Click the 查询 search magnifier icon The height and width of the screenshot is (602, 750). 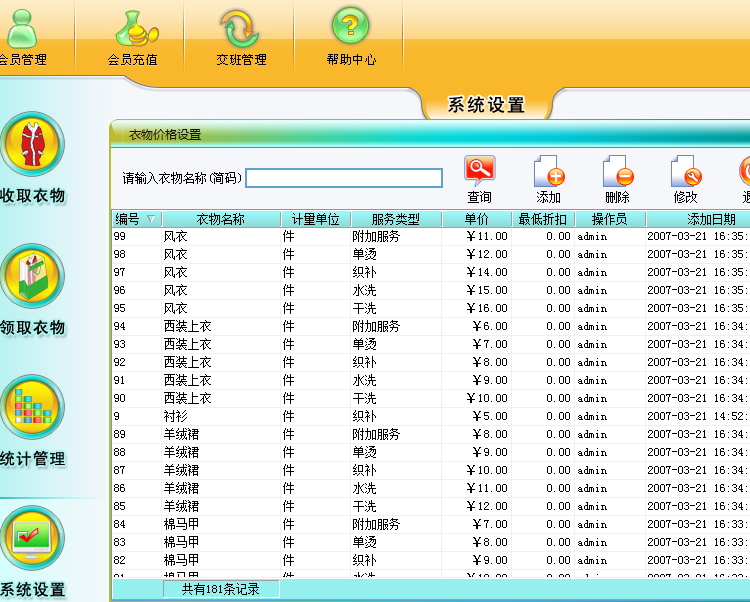pyautogui.click(x=480, y=170)
